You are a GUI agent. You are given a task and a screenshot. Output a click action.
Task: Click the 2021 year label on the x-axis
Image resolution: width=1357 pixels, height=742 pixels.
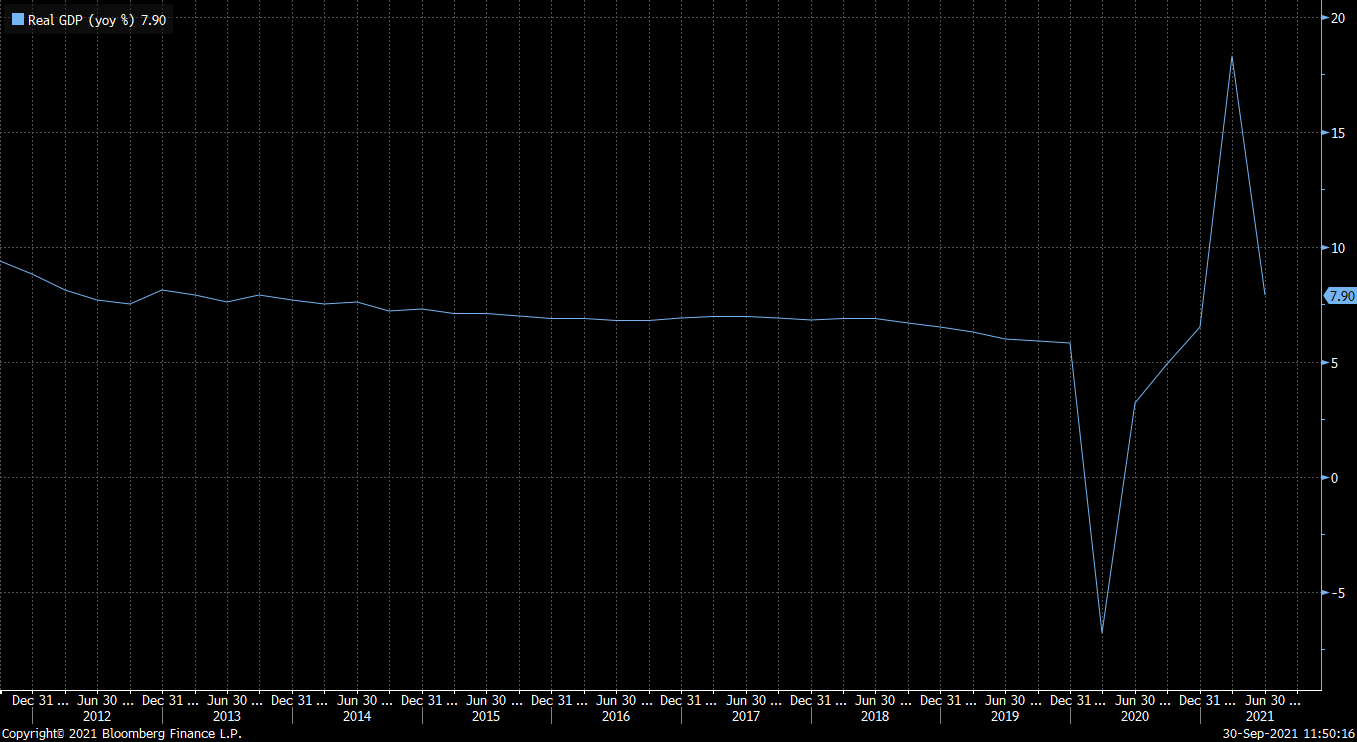click(1259, 717)
